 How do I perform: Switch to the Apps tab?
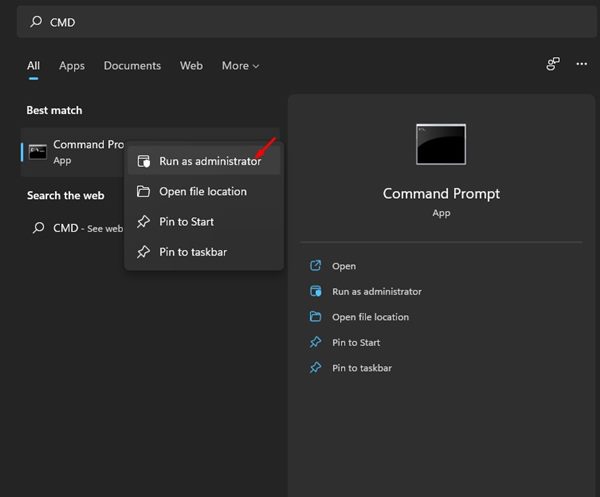[72, 66]
